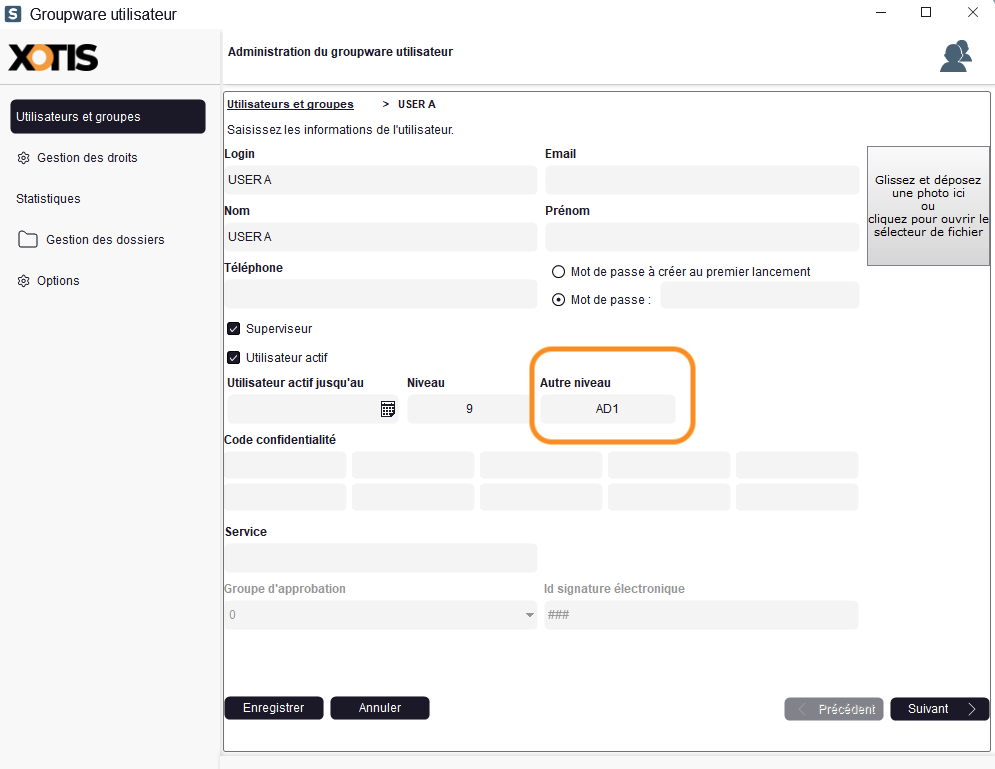Viewport: 995px width, 769px height.
Task: Toggle the Utilisateur actif checkbox
Action: tap(234, 357)
